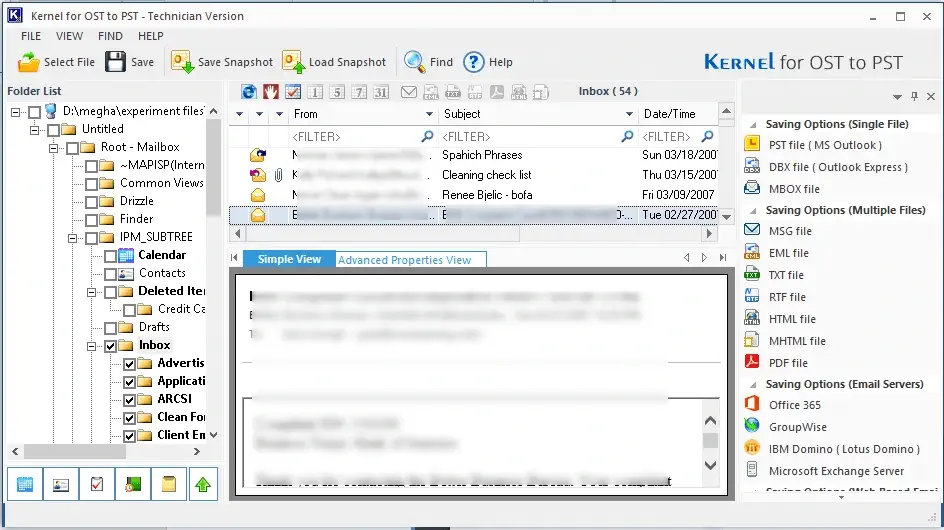
Task: Click the Save Snapshot icon
Action: tap(182, 62)
